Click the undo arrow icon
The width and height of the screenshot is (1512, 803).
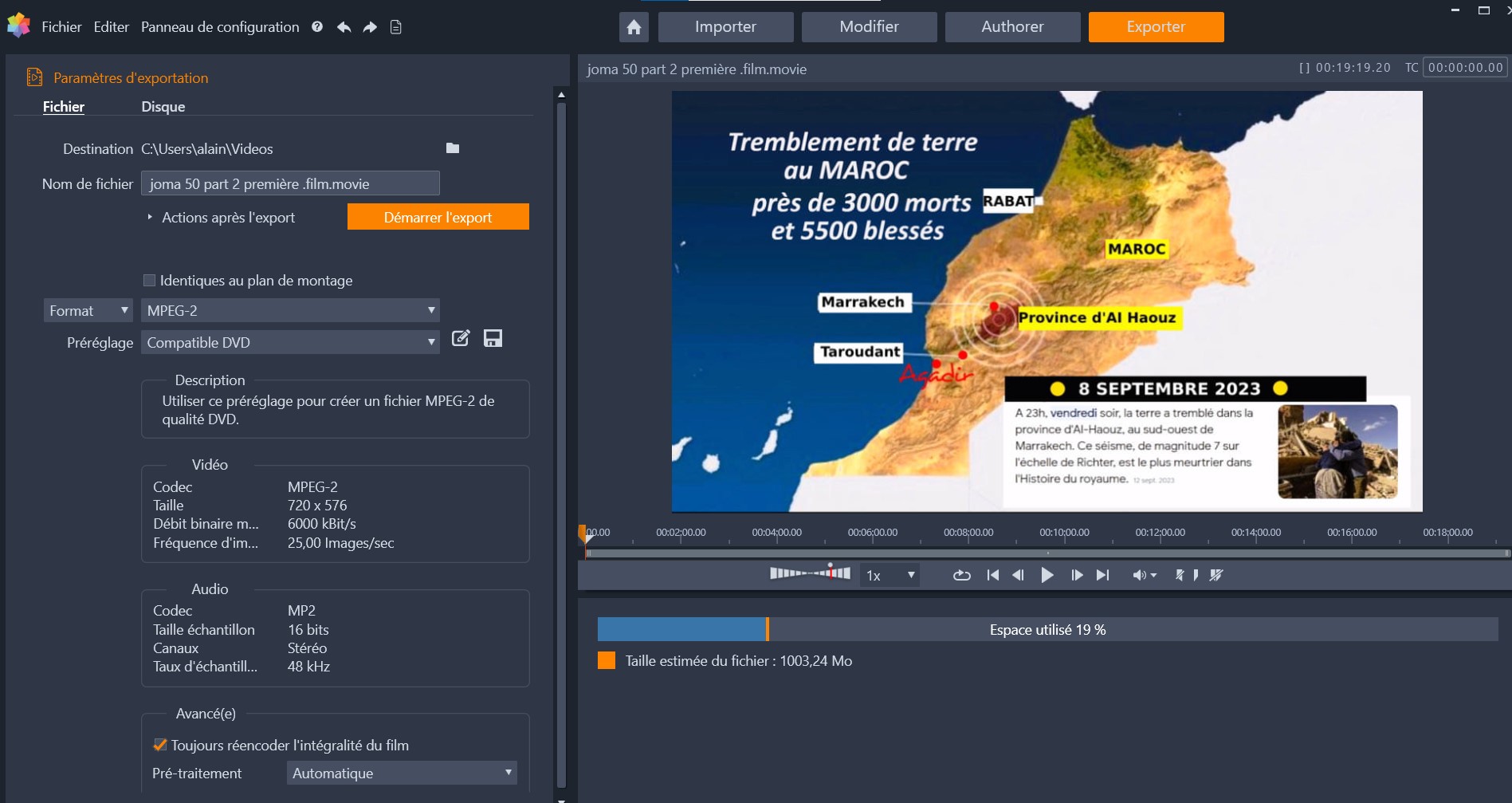click(x=344, y=27)
